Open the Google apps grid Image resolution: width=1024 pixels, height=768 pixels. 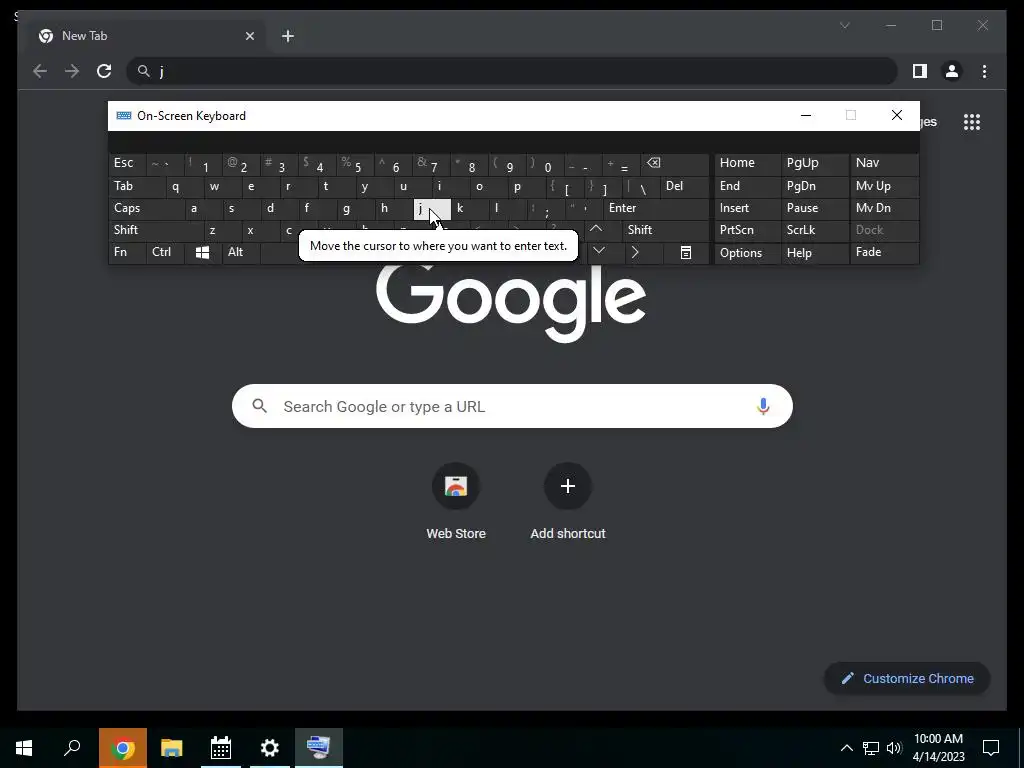(972, 121)
